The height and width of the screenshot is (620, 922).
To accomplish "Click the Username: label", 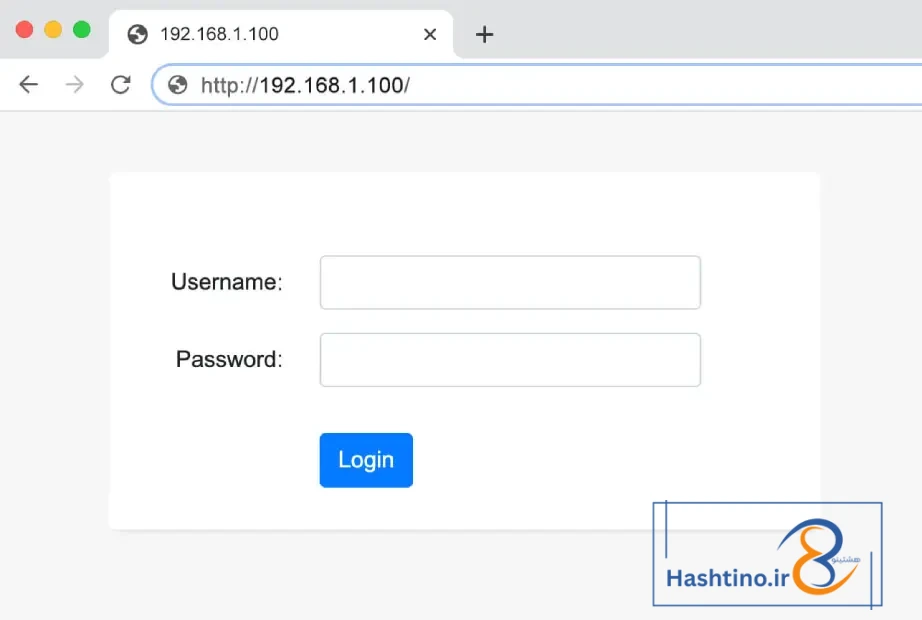I will (227, 282).
